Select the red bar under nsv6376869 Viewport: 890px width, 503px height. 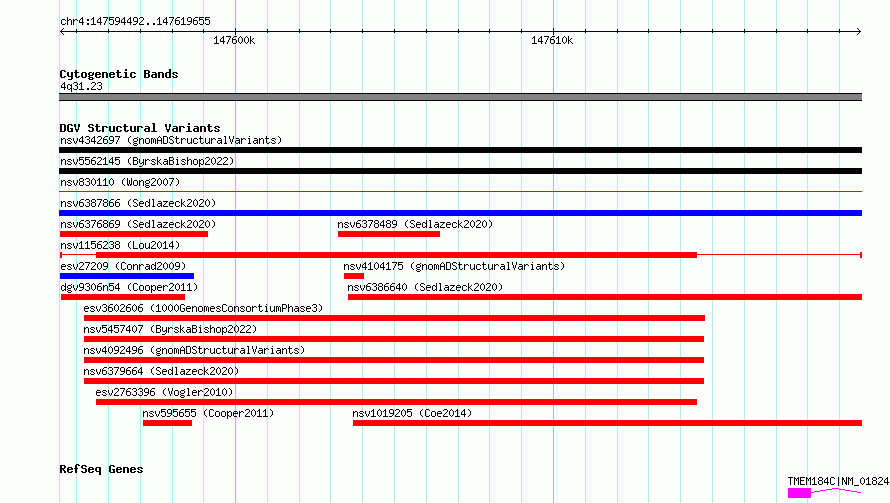coord(134,234)
